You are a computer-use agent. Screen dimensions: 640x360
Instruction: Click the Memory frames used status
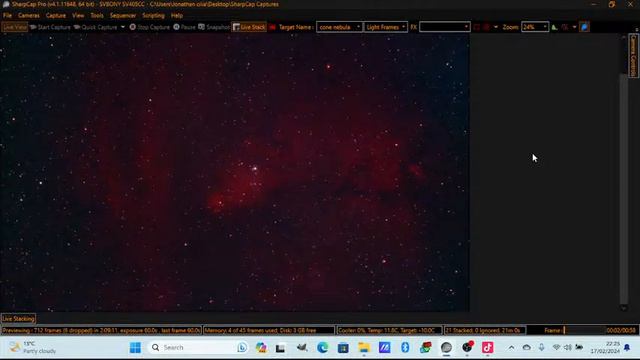pos(269,330)
